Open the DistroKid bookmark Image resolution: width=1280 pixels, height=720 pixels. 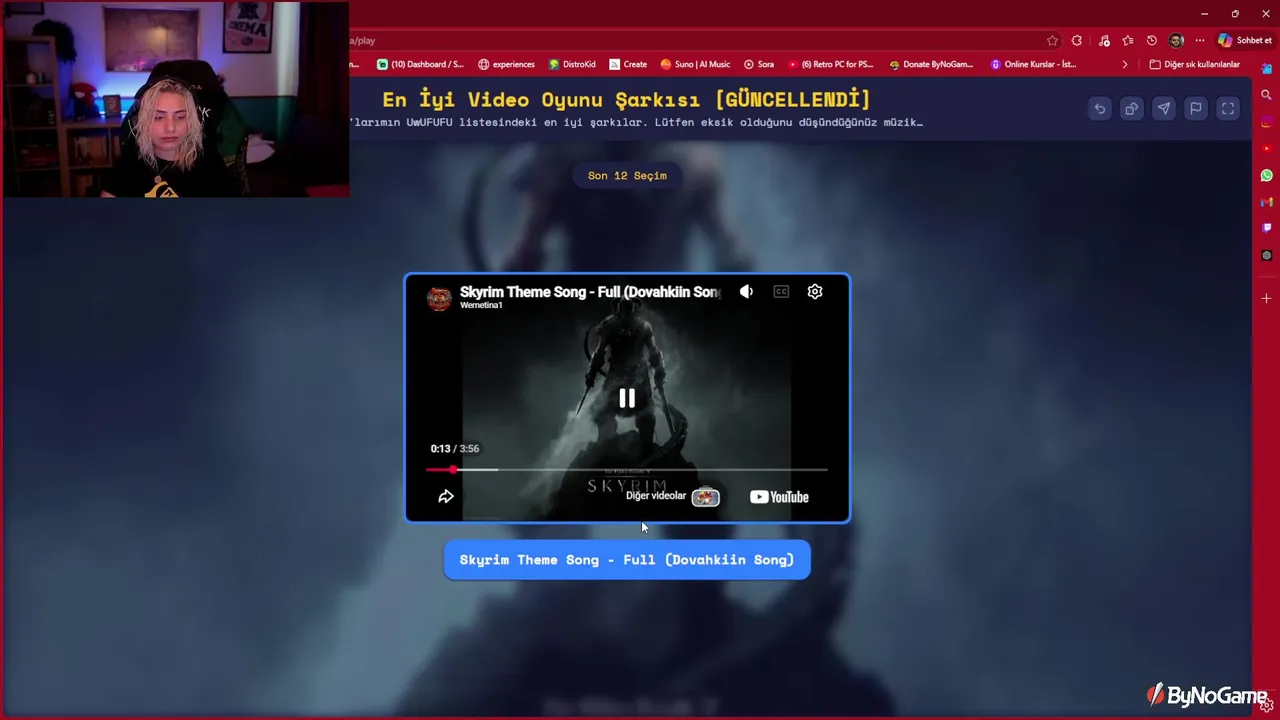pyautogui.click(x=572, y=64)
